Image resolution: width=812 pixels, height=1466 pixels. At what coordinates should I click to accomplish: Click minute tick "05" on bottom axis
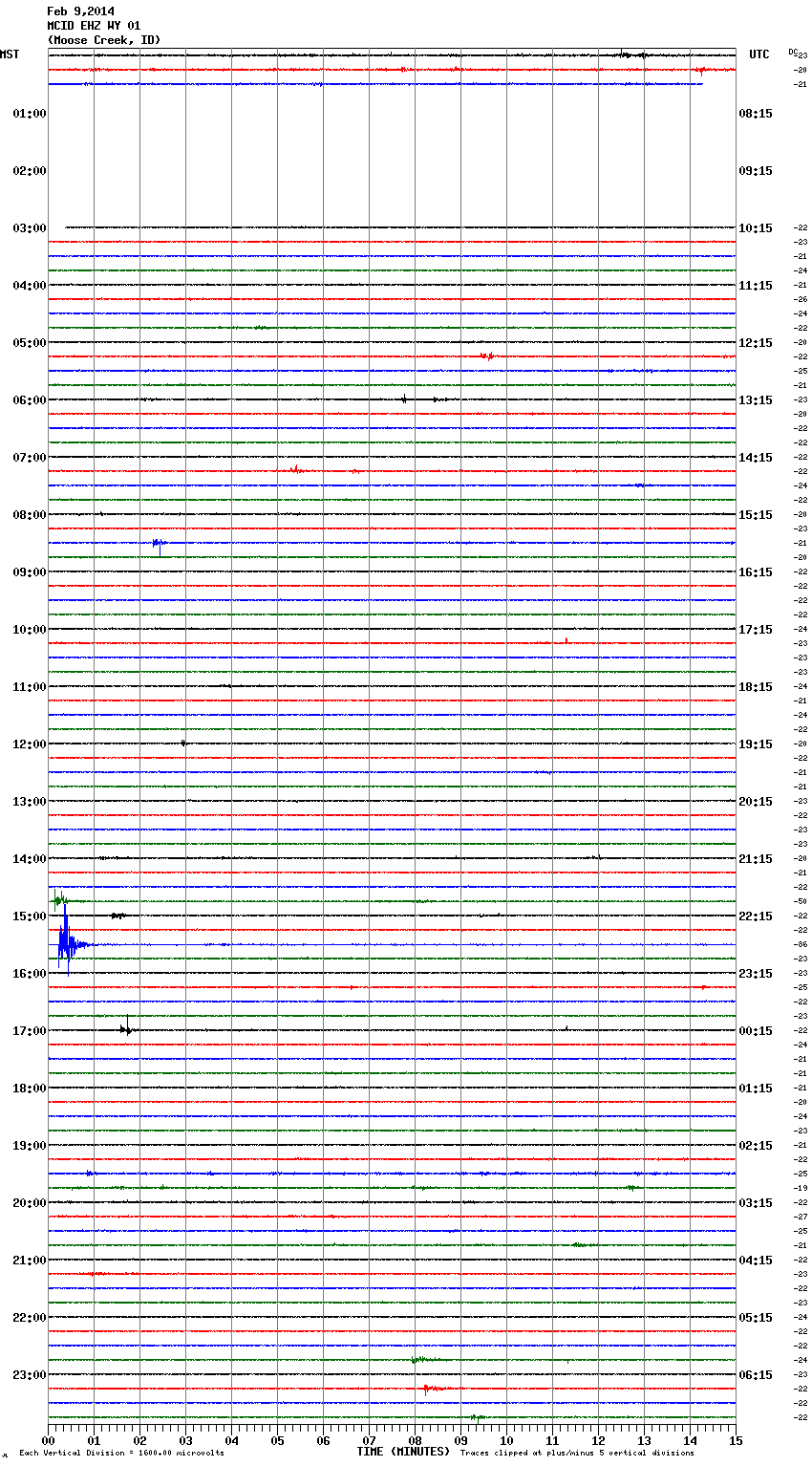click(x=277, y=1440)
